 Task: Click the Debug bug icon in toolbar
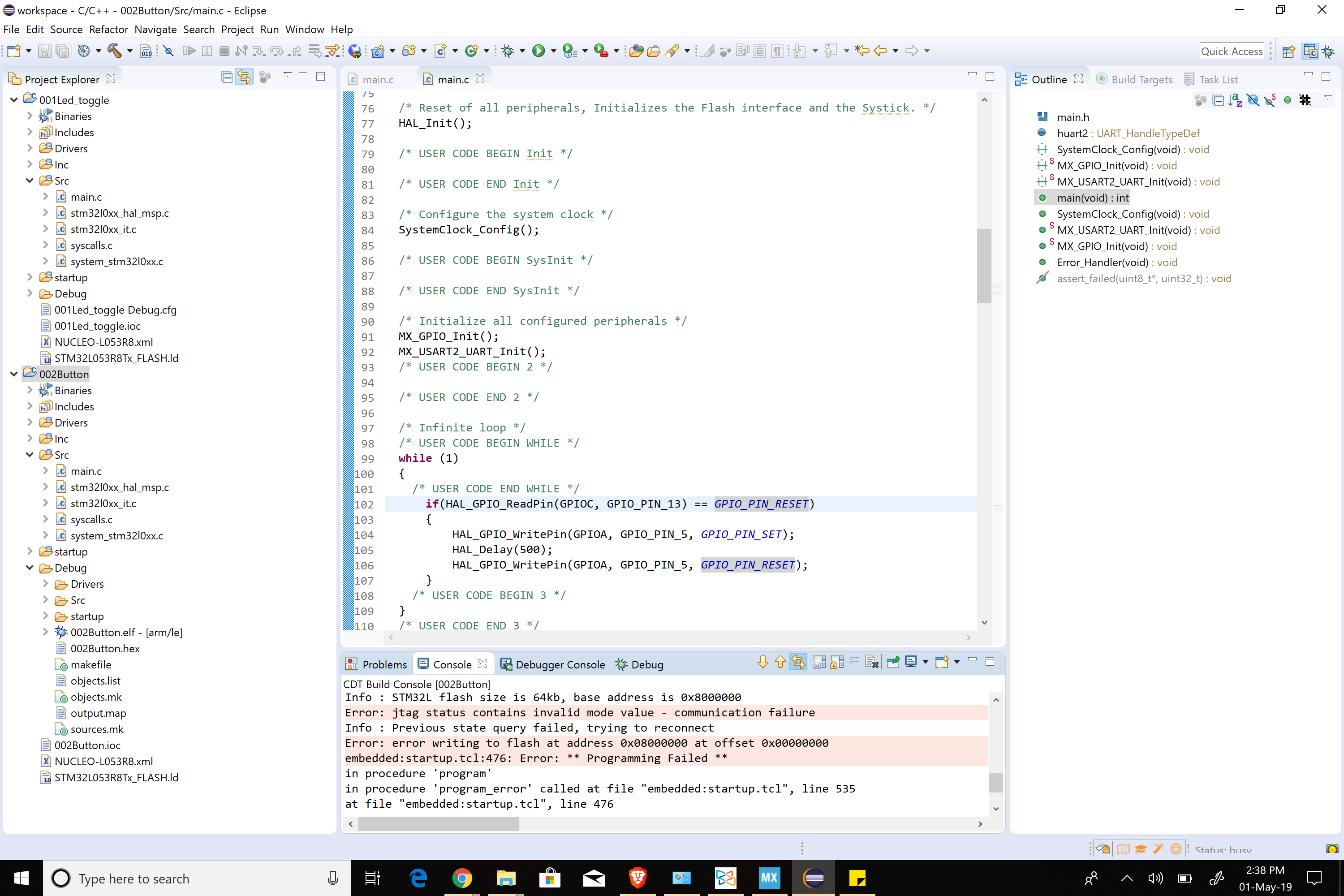click(x=508, y=51)
